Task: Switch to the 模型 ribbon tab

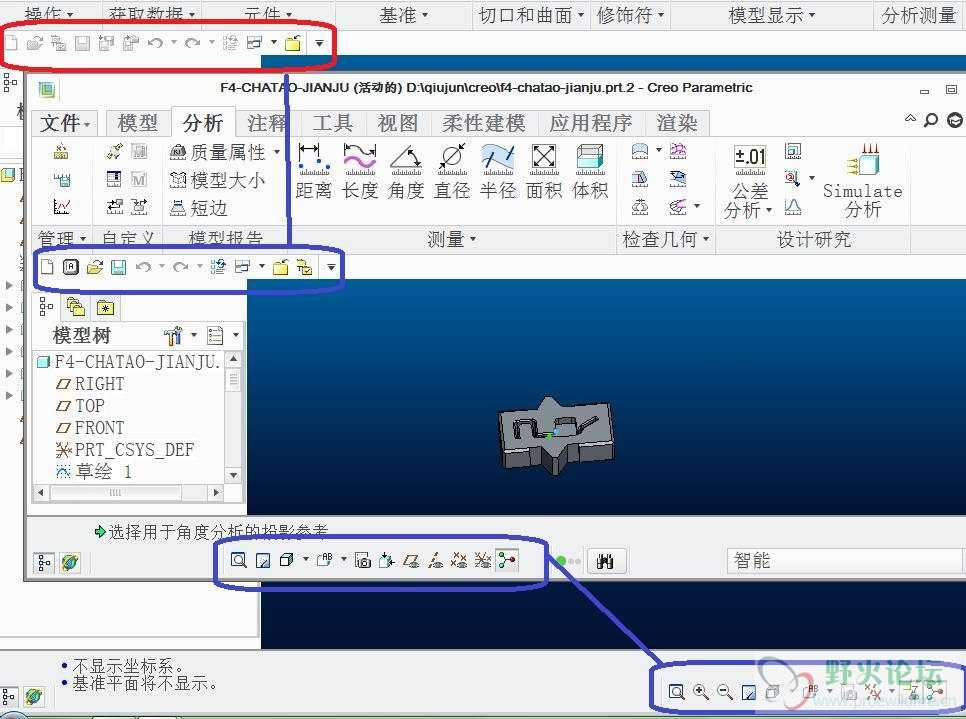Action: coord(137,123)
